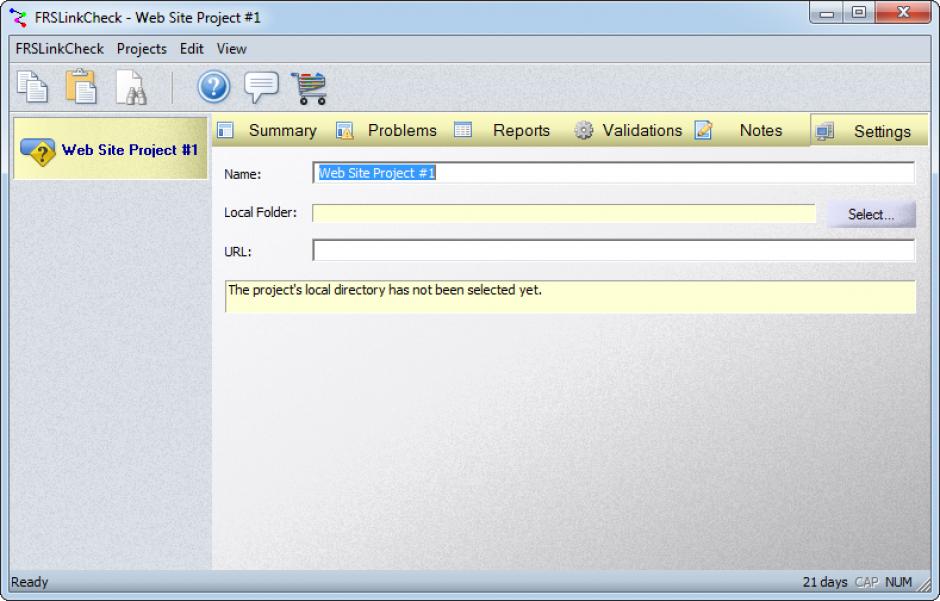This screenshot has width=940, height=601.
Task: Switch to the Summary tab
Action: 270,130
